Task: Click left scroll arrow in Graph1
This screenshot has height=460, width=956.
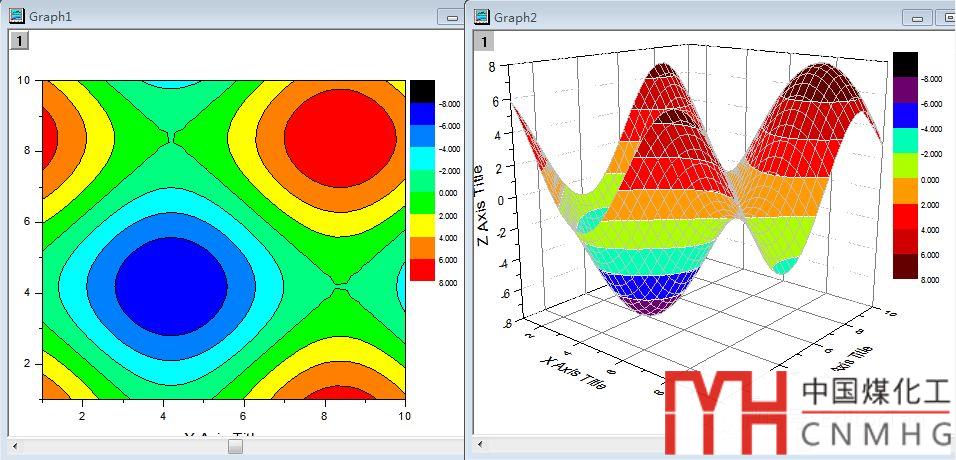Action: coord(15,447)
